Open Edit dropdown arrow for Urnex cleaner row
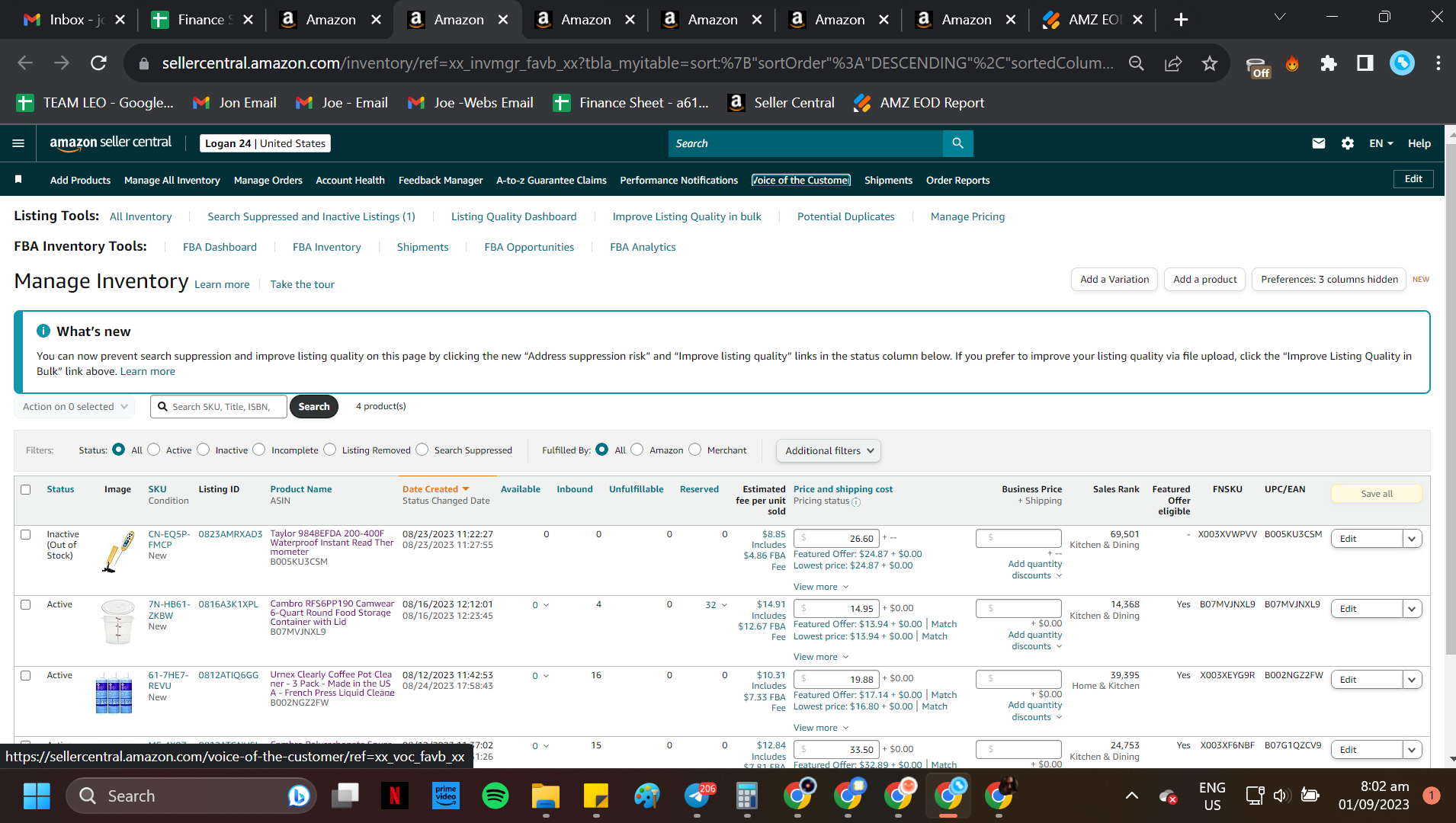This screenshot has width=1456, height=823. pos(1412,680)
